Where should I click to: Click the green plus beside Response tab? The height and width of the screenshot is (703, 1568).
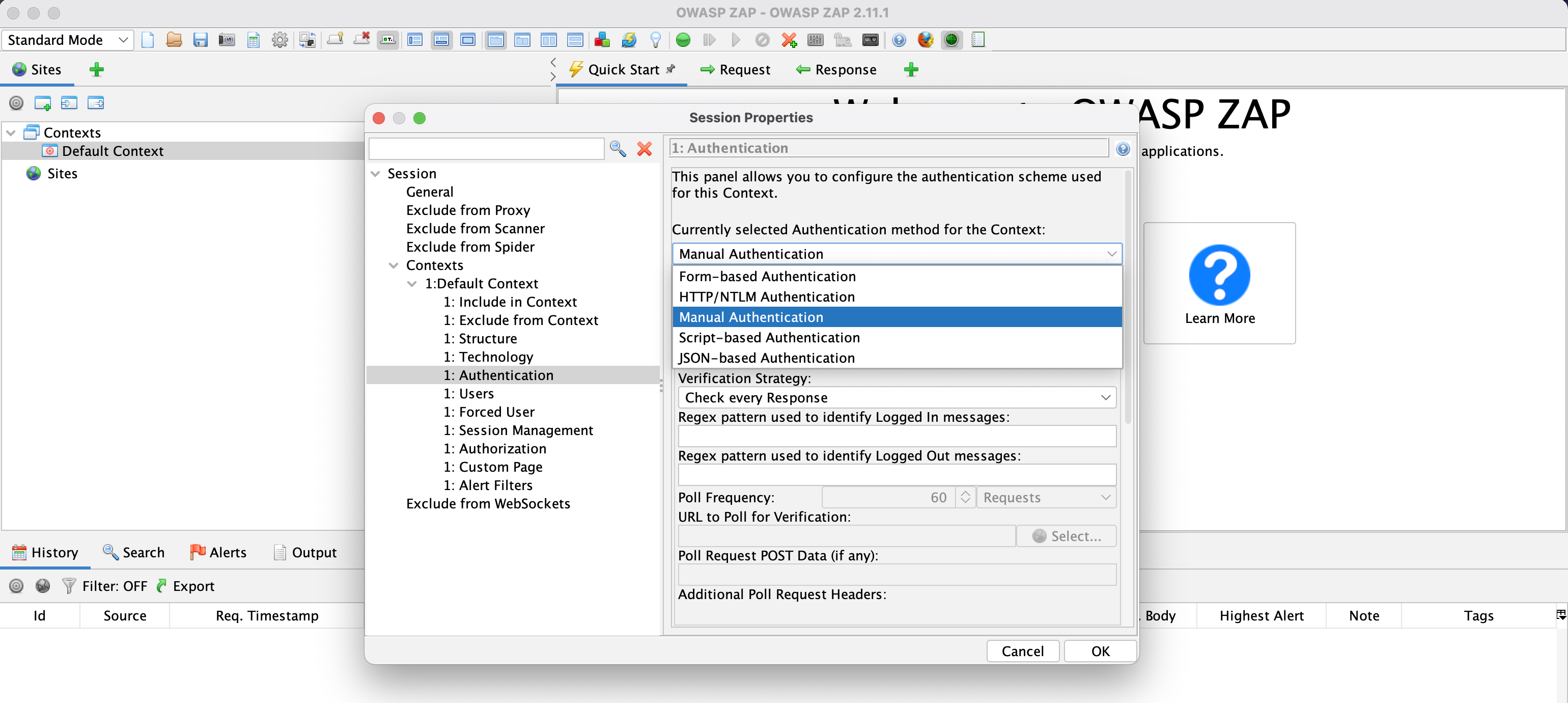tap(911, 69)
